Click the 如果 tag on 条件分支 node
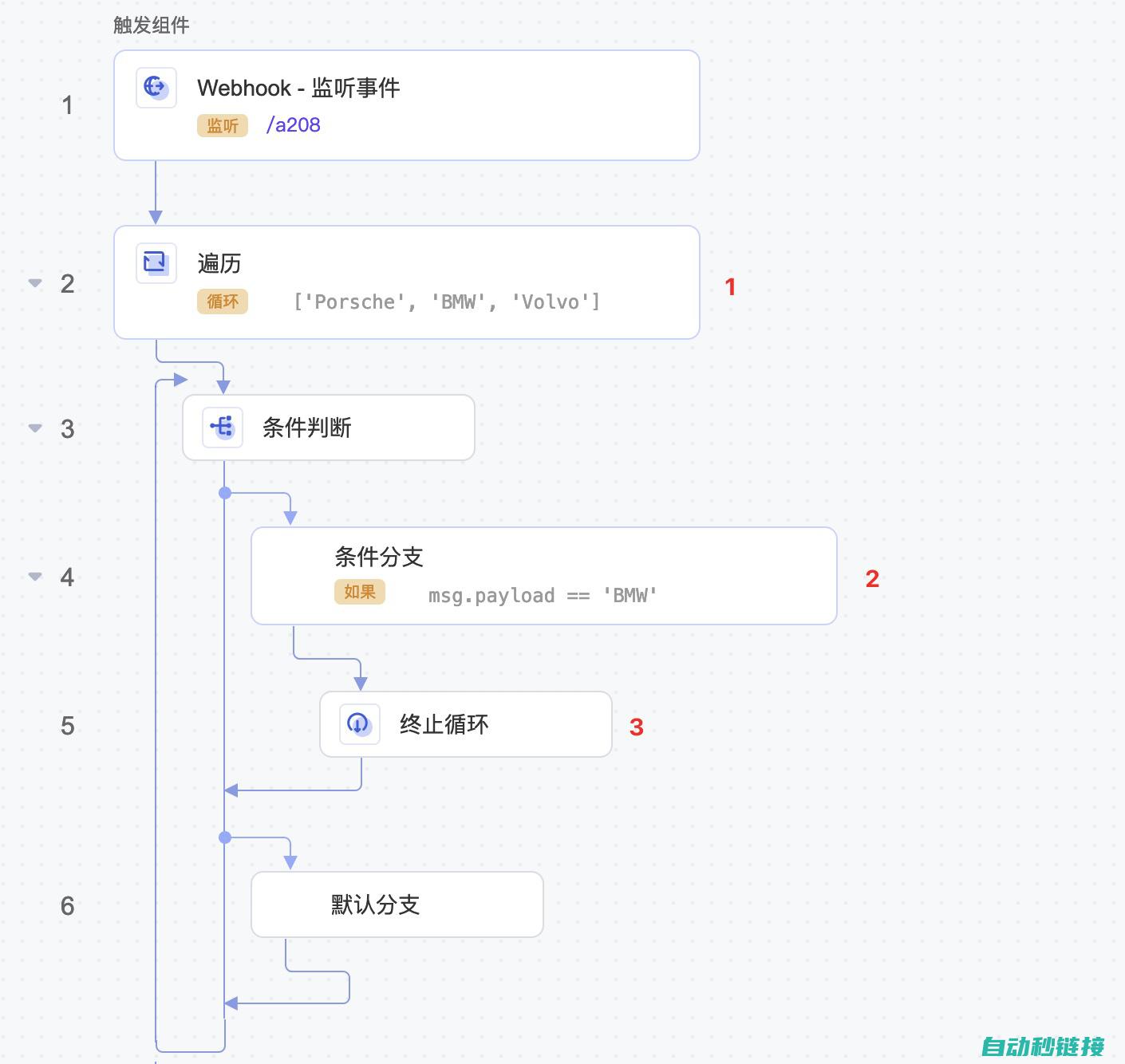The width and height of the screenshot is (1125, 1064). [x=360, y=592]
